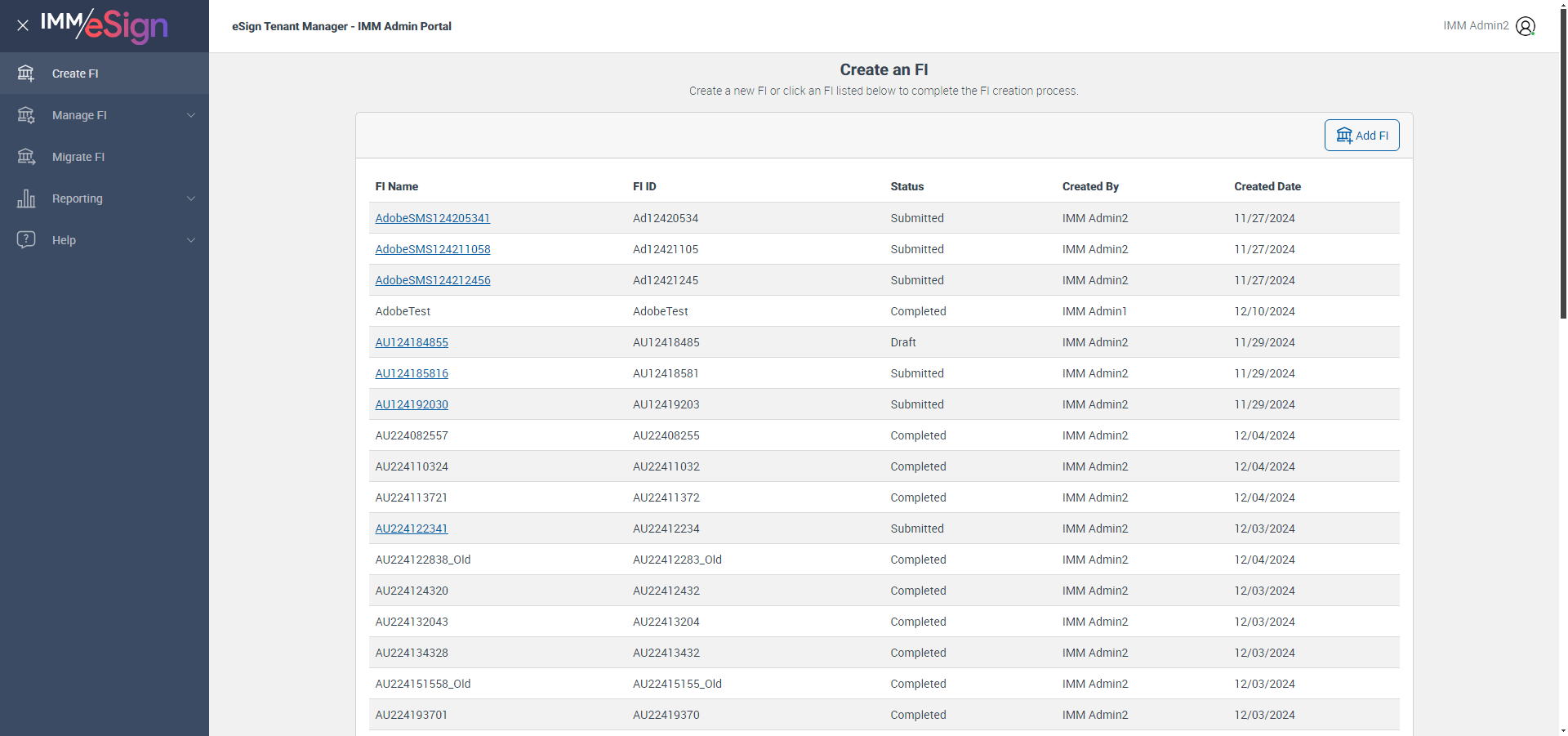This screenshot has height=736, width=1568.
Task: Click the Create FI bank icon
Action: click(26, 74)
